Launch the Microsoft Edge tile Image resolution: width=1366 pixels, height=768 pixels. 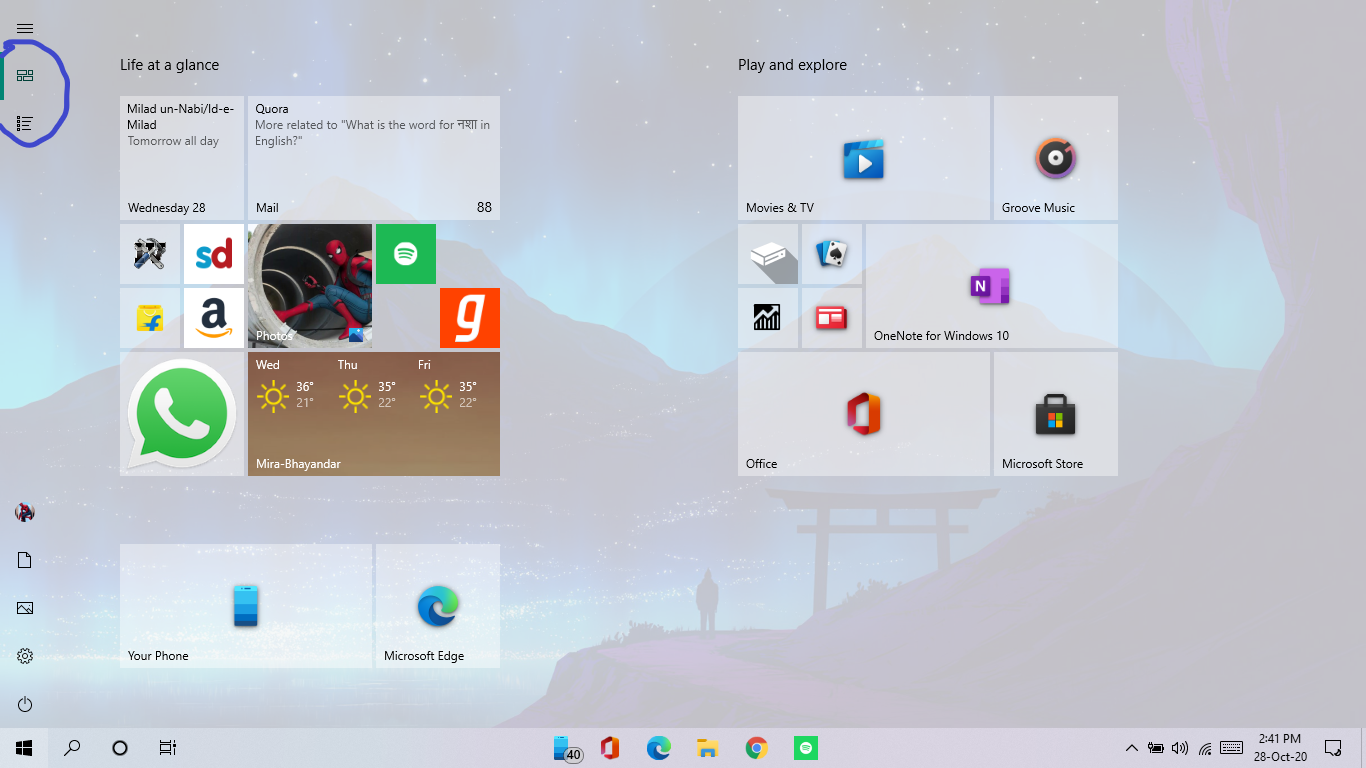(x=438, y=606)
